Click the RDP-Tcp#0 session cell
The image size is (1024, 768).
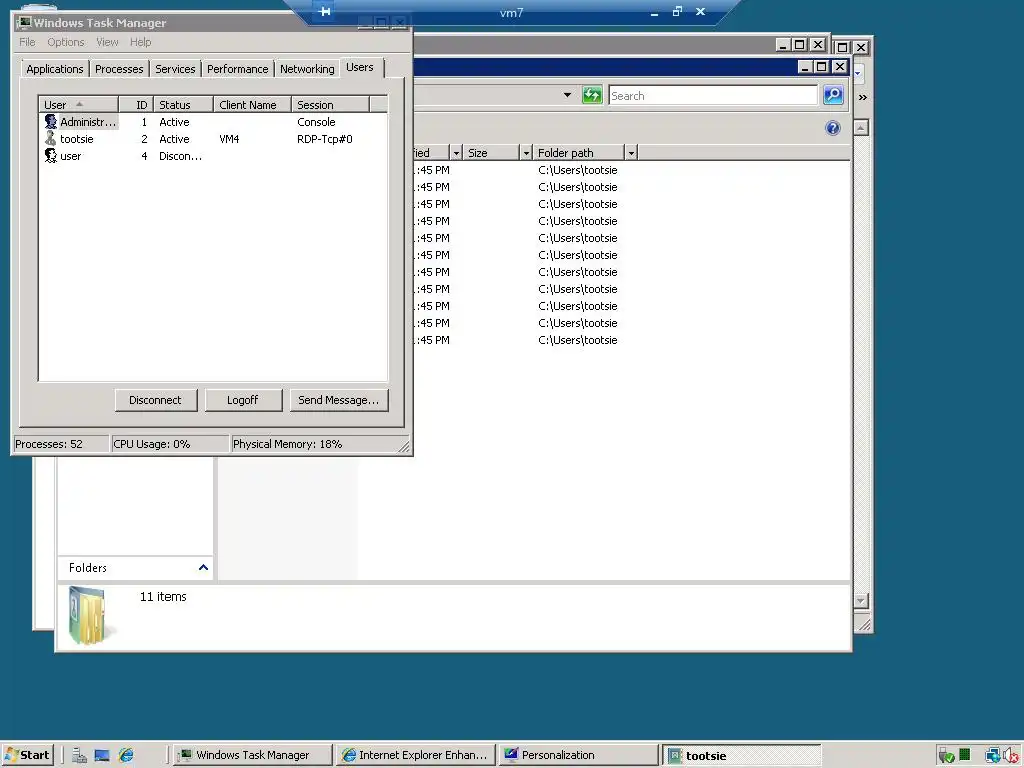(325, 139)
